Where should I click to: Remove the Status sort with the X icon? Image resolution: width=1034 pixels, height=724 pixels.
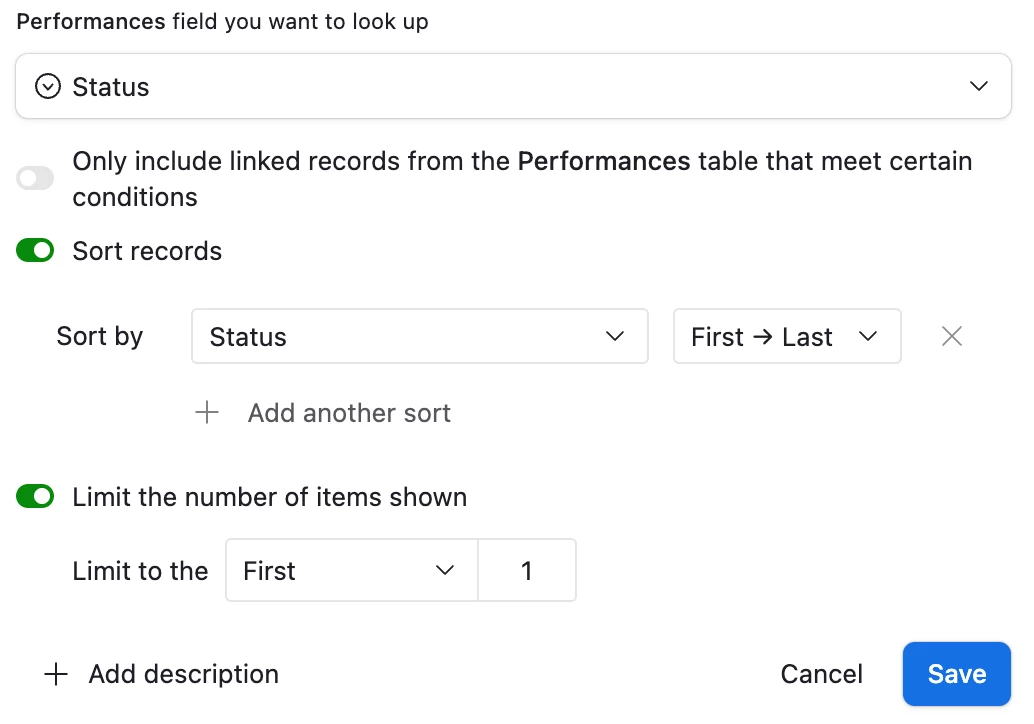(952, 337)
